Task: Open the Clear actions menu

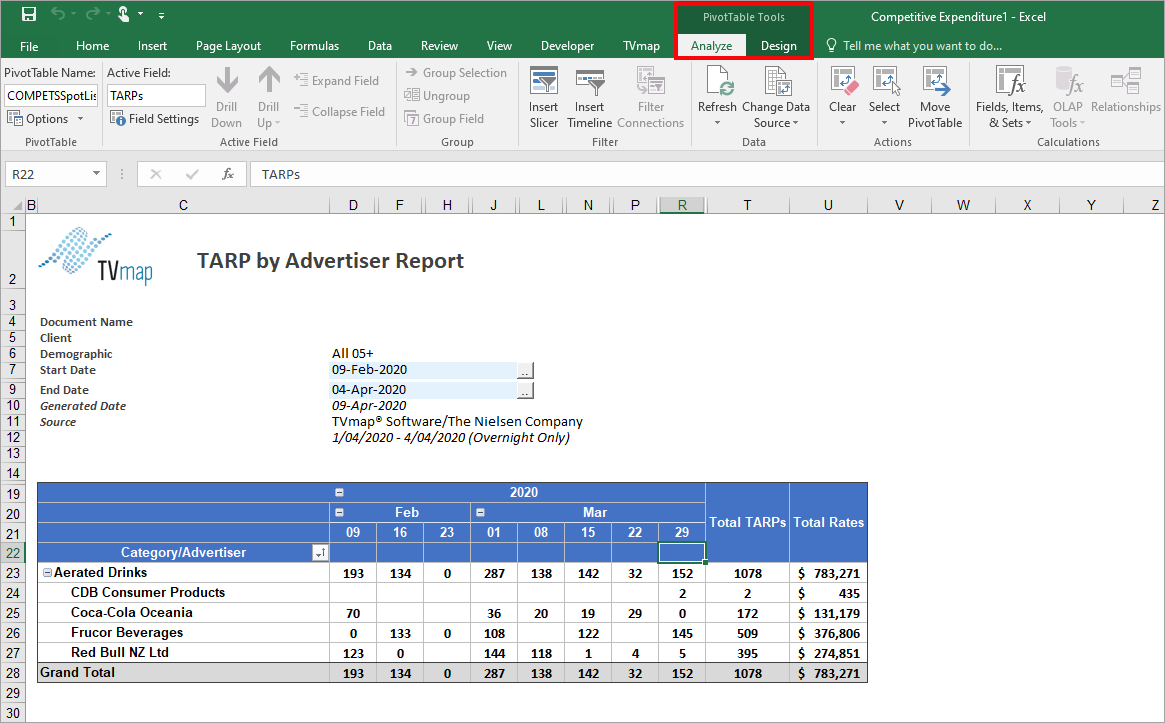Action: click(843, 97)
